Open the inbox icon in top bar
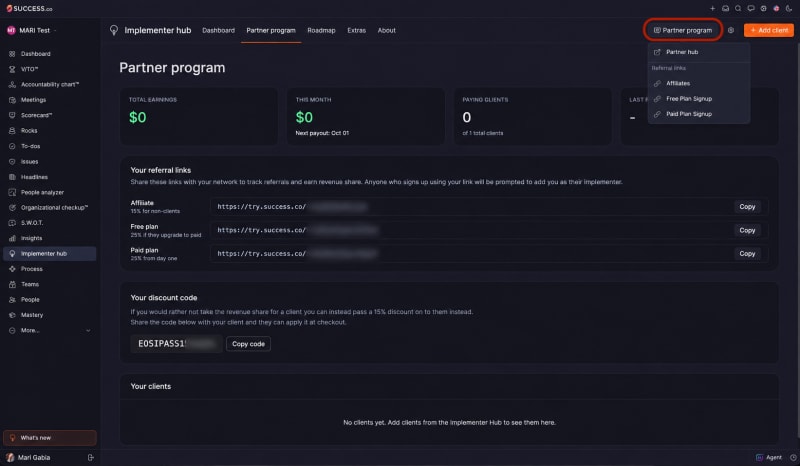 [726, 8]
